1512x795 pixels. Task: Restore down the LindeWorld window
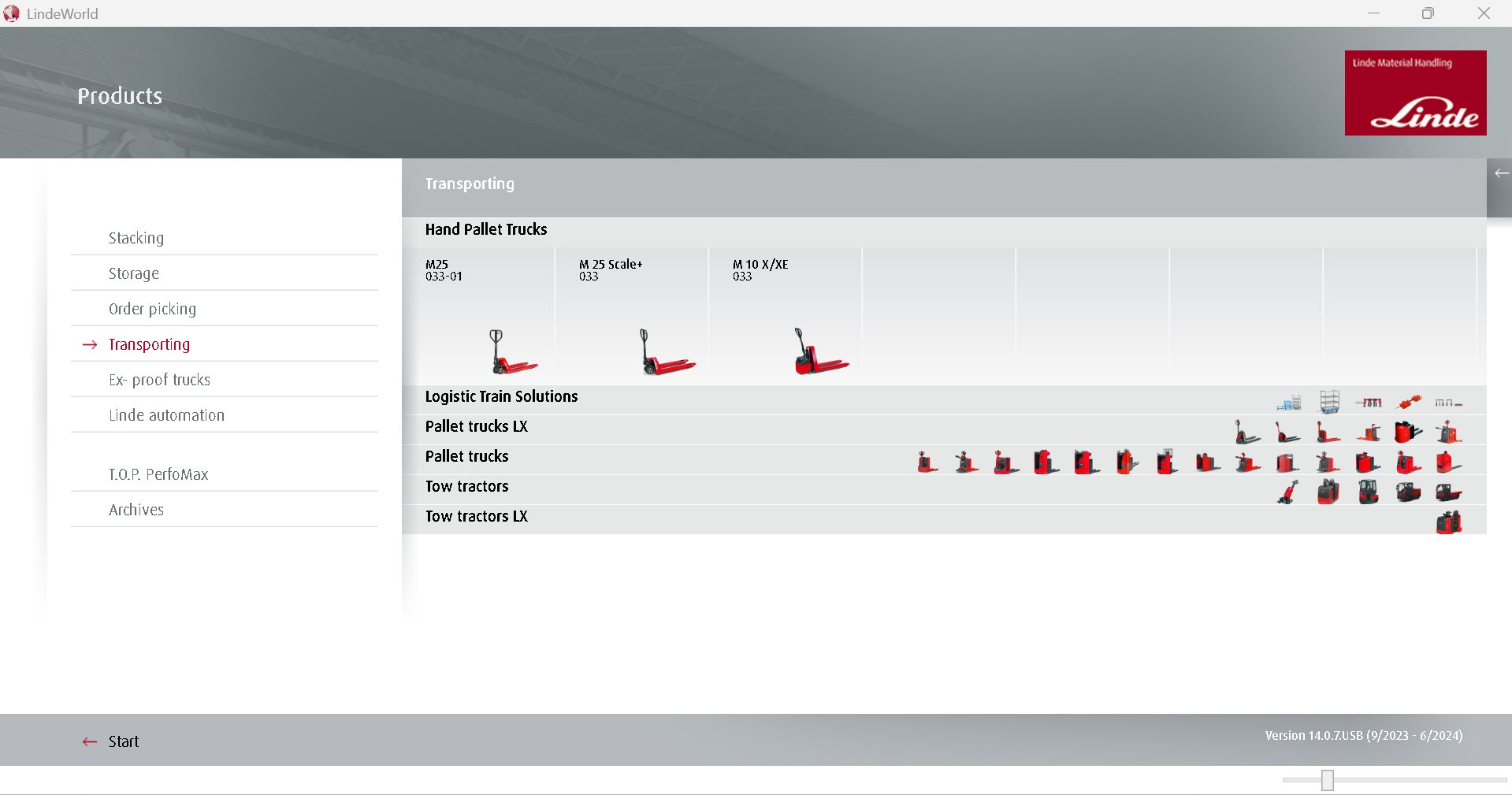(1428, 13)
